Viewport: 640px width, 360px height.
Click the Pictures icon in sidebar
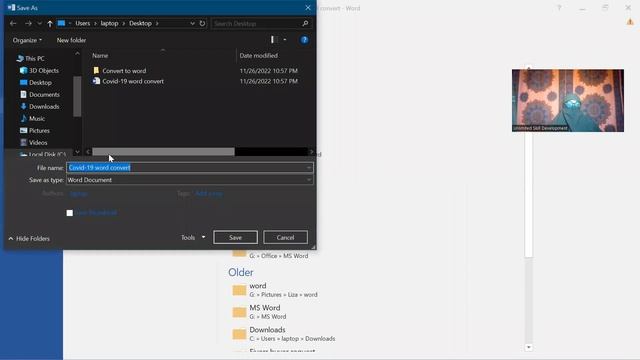pyautogui.click(x=24, y=131)
